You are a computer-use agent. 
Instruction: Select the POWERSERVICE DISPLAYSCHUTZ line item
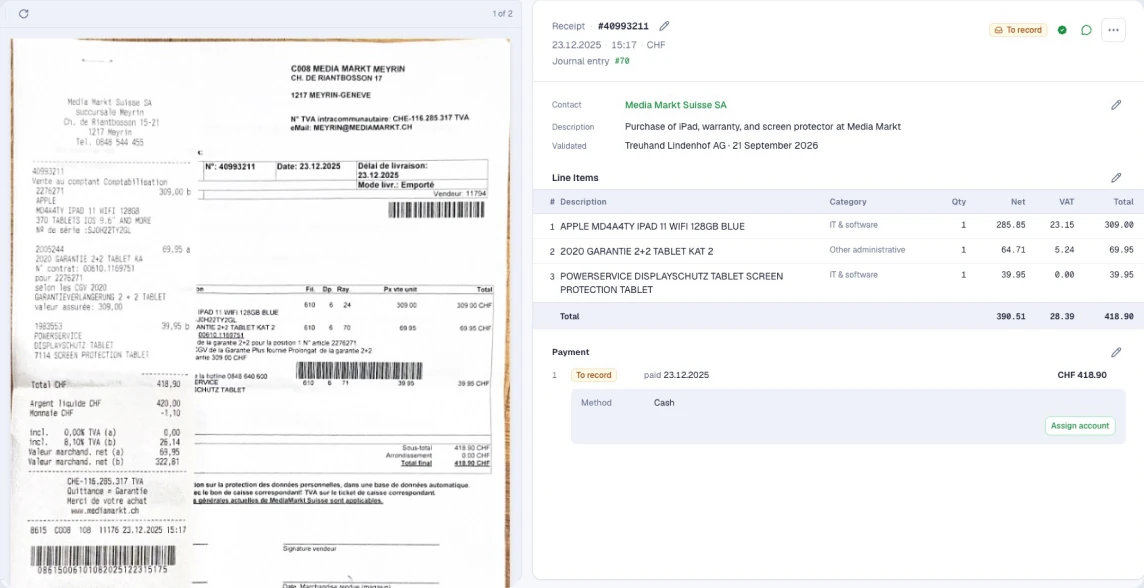(838, 283)
